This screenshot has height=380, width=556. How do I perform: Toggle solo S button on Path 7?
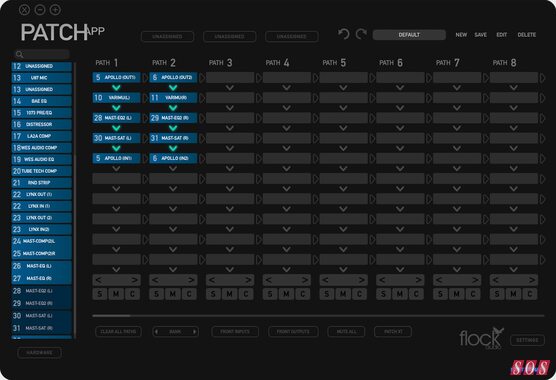(x=440, y=294)
